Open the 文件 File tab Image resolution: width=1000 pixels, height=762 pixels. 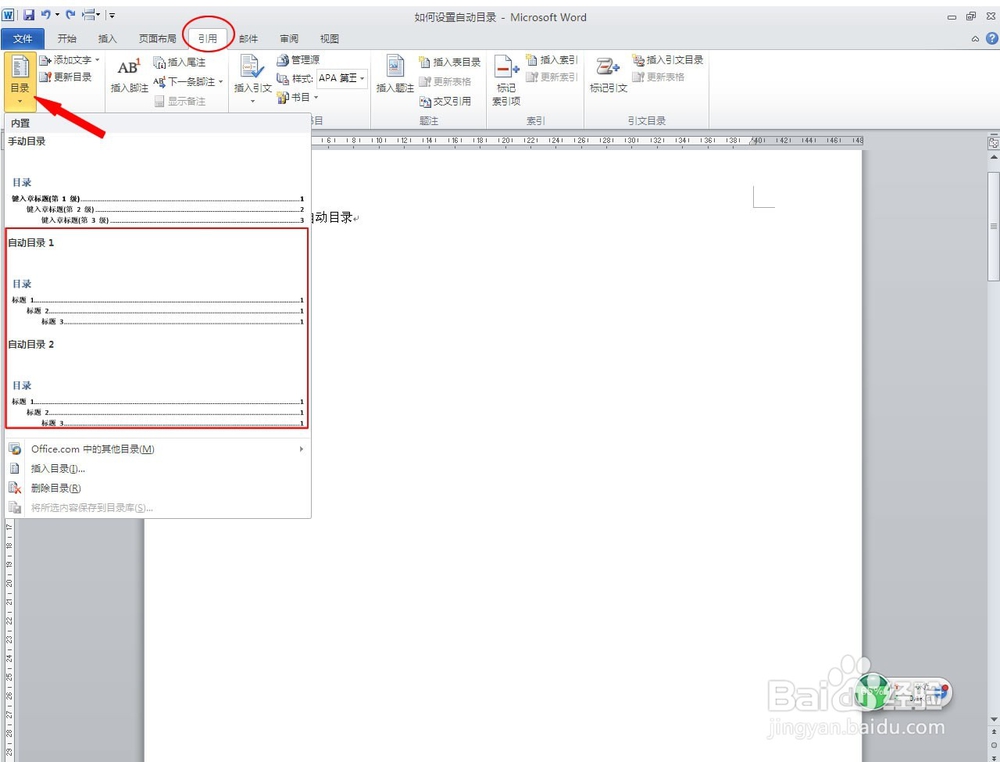pyautogui.click(x=22, y=39)
